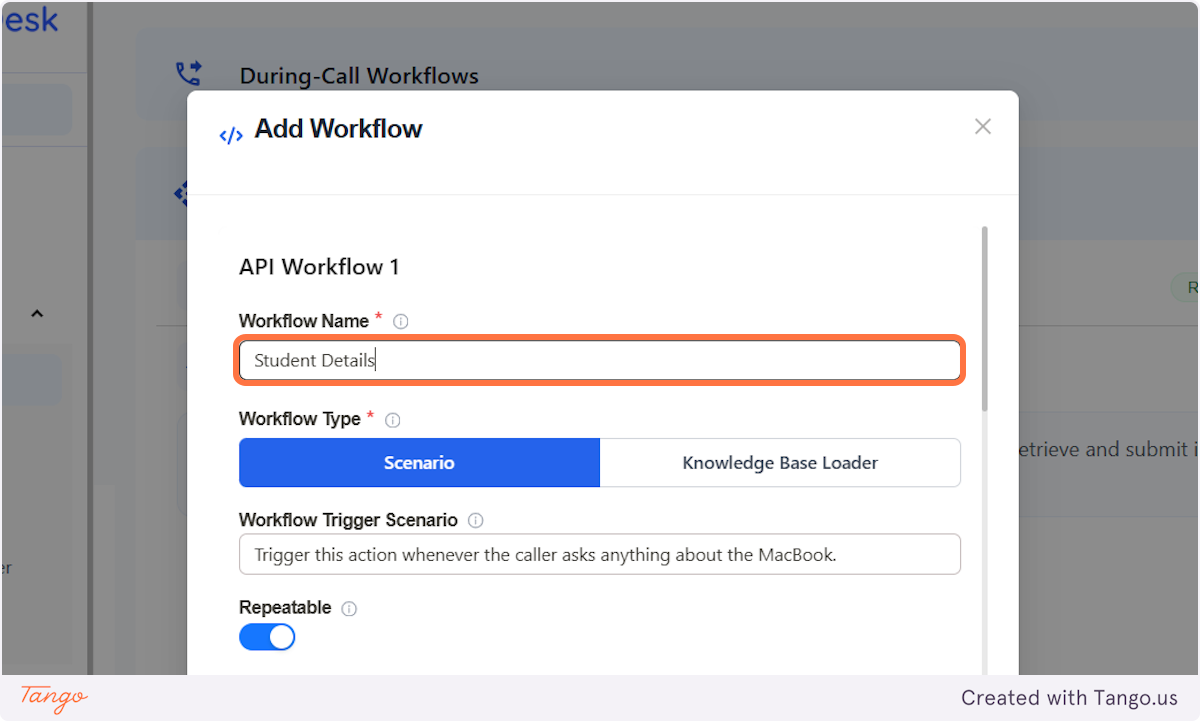Click the dialog vertical scrollbar
1200x721 pixels.
(x=985, y=318)
